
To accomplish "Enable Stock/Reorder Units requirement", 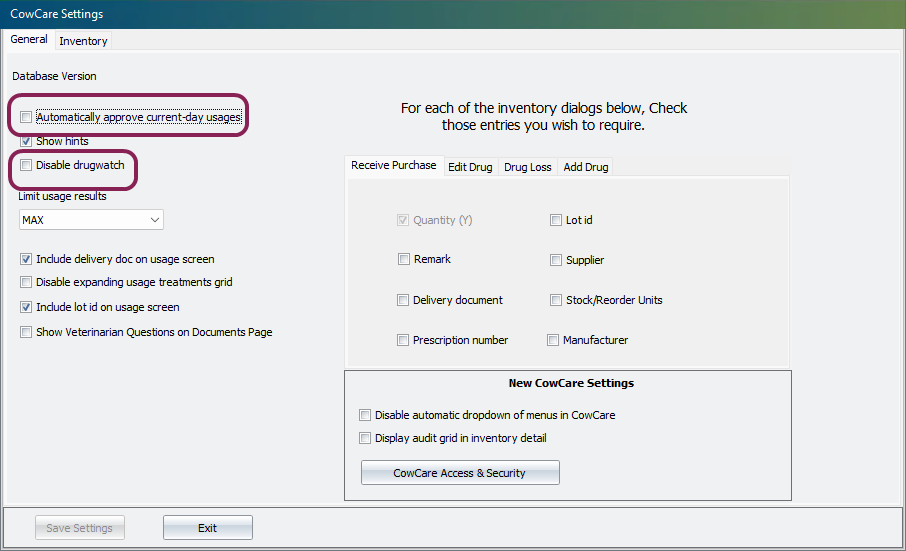I will pos(556,300).
